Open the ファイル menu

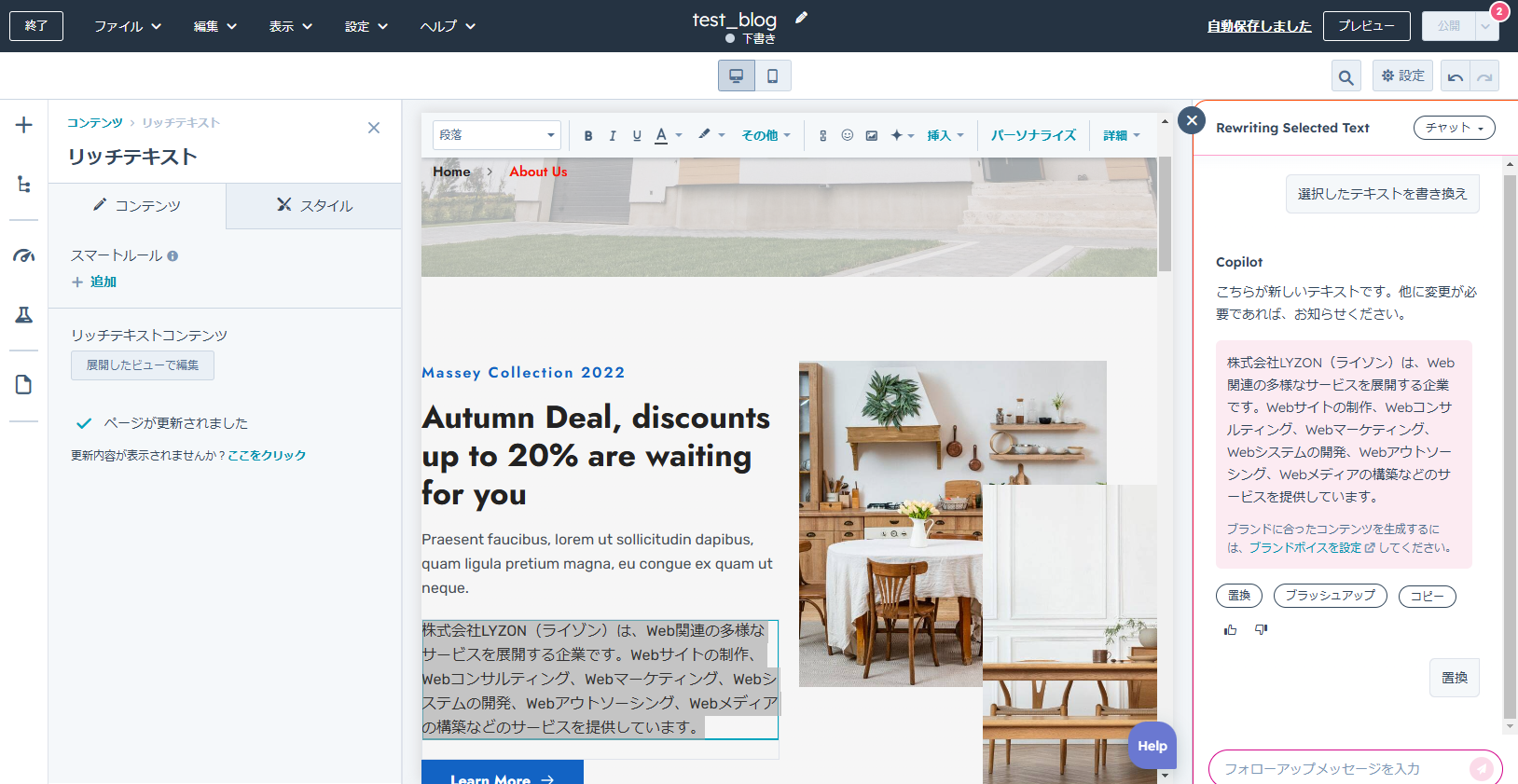pos(128,26)
